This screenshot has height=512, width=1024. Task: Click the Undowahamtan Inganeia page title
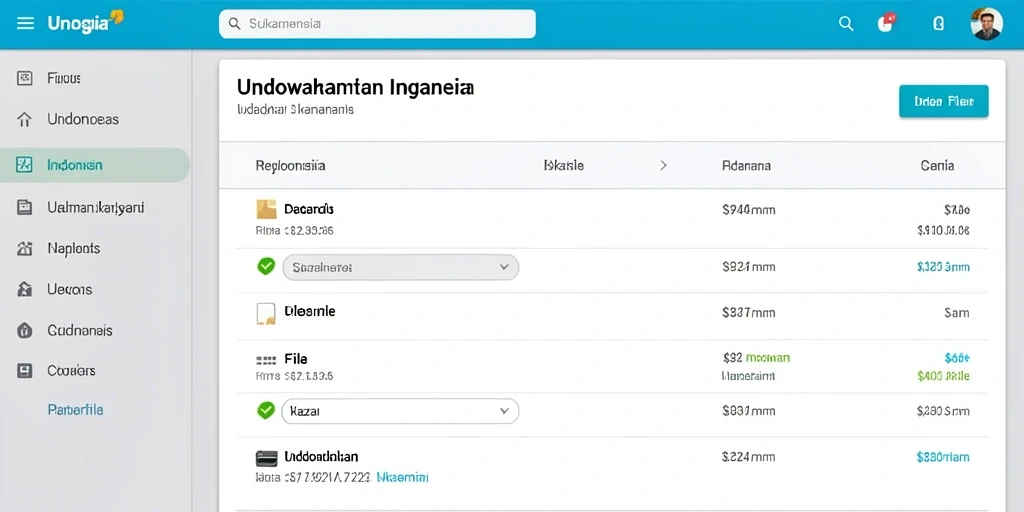pos(355,88)
